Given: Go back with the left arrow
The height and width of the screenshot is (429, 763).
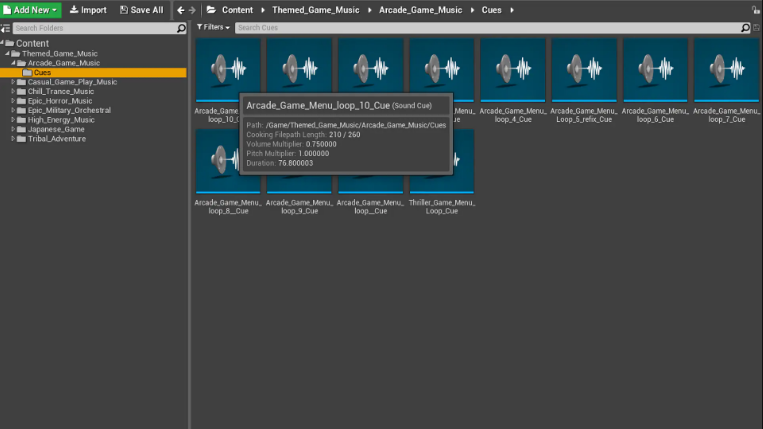Looking at the screenshot, I should click(181, 10).
